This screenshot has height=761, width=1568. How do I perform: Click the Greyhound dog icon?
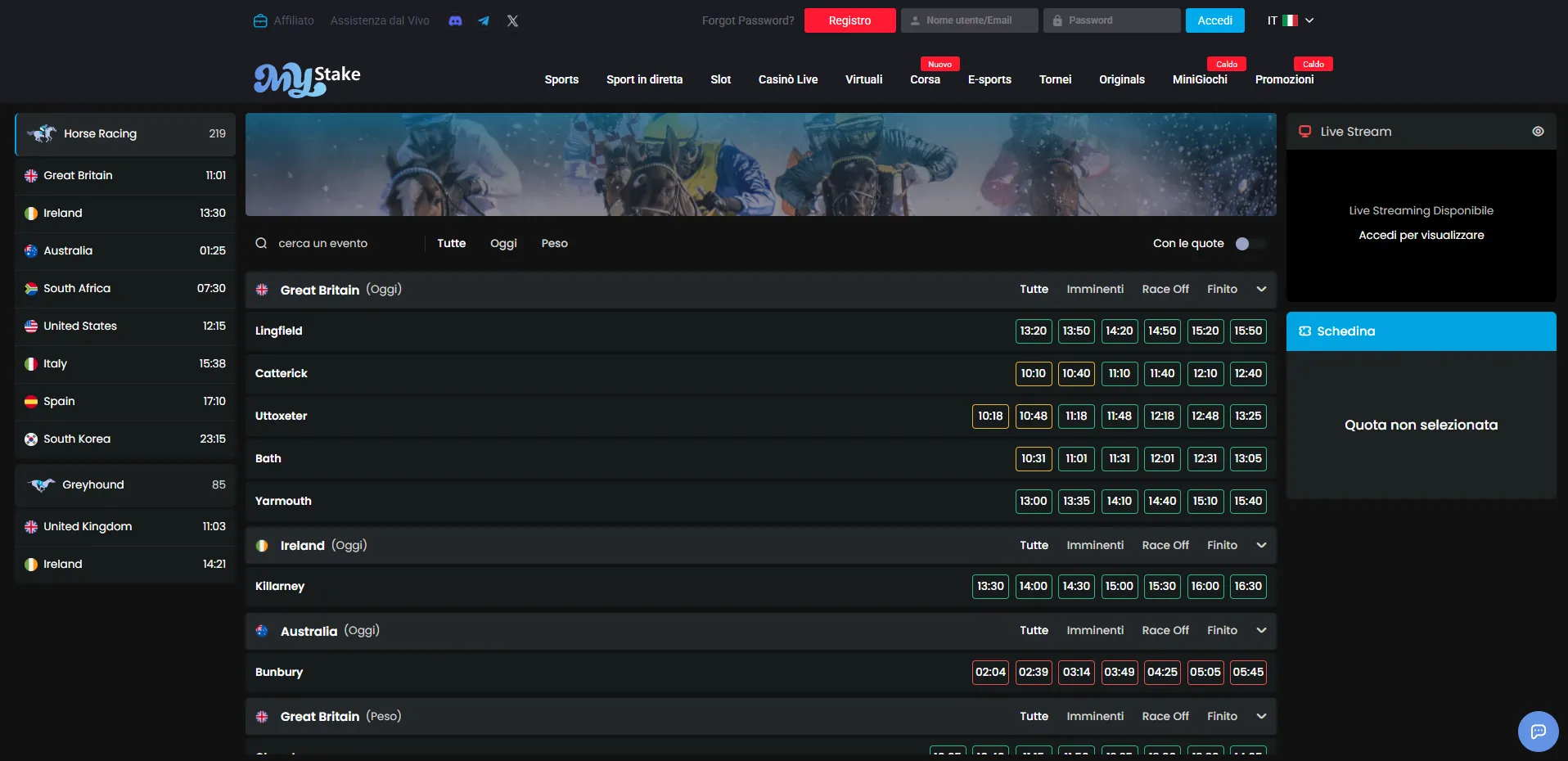pos(42,484)
